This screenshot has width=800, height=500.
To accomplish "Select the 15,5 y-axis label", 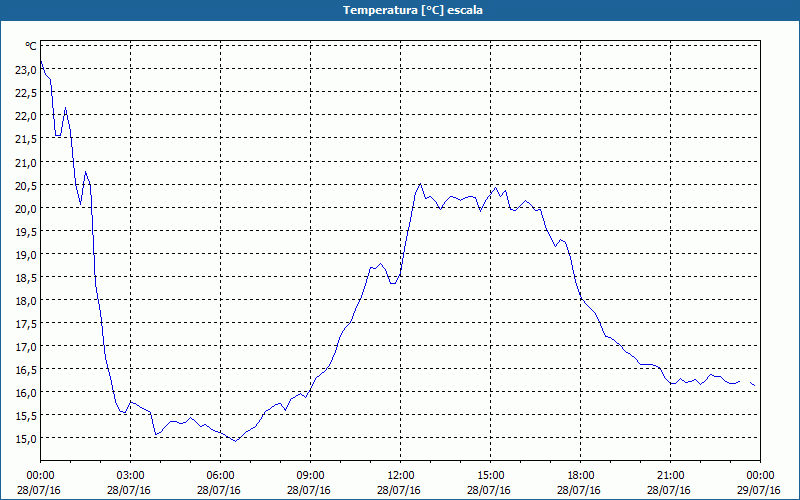I will tap(26, 415).
